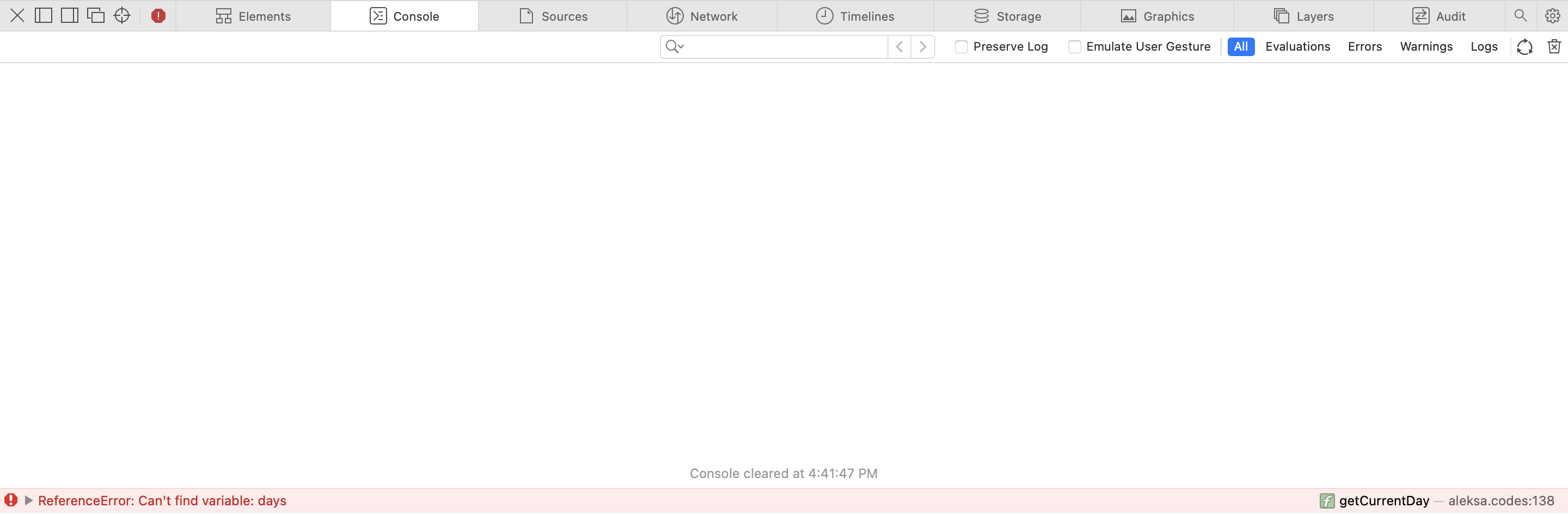
Task: Activate the element selection crosshair tool
Action: [122, 16]
